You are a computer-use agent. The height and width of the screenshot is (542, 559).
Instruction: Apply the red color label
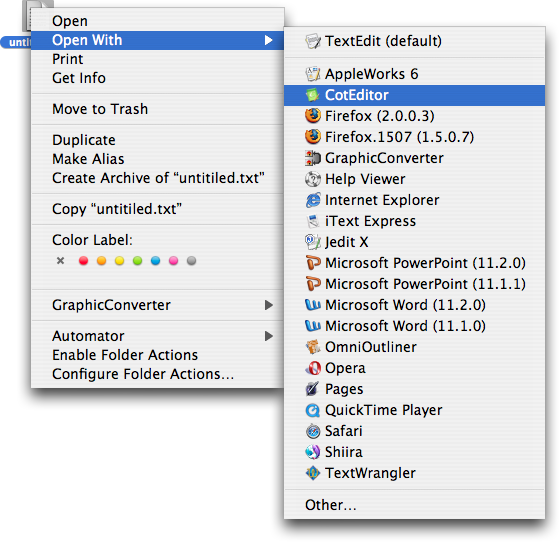tap(83, 261)
